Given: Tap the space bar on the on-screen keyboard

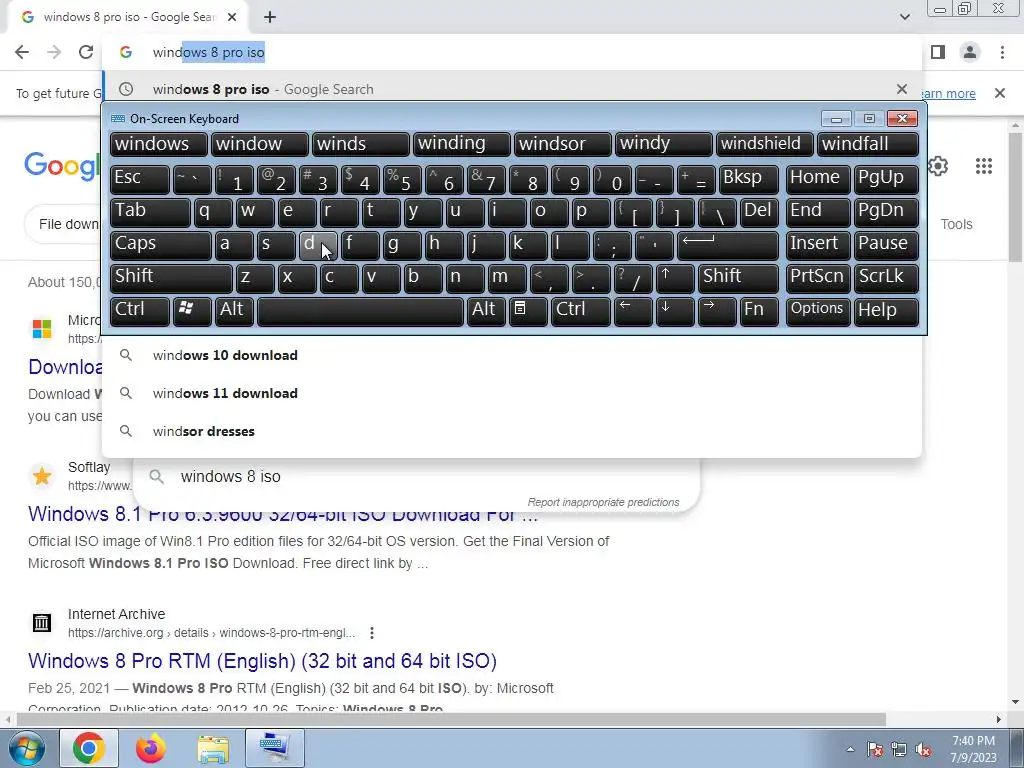Looking at the screenshot, I should click(360, 311).
